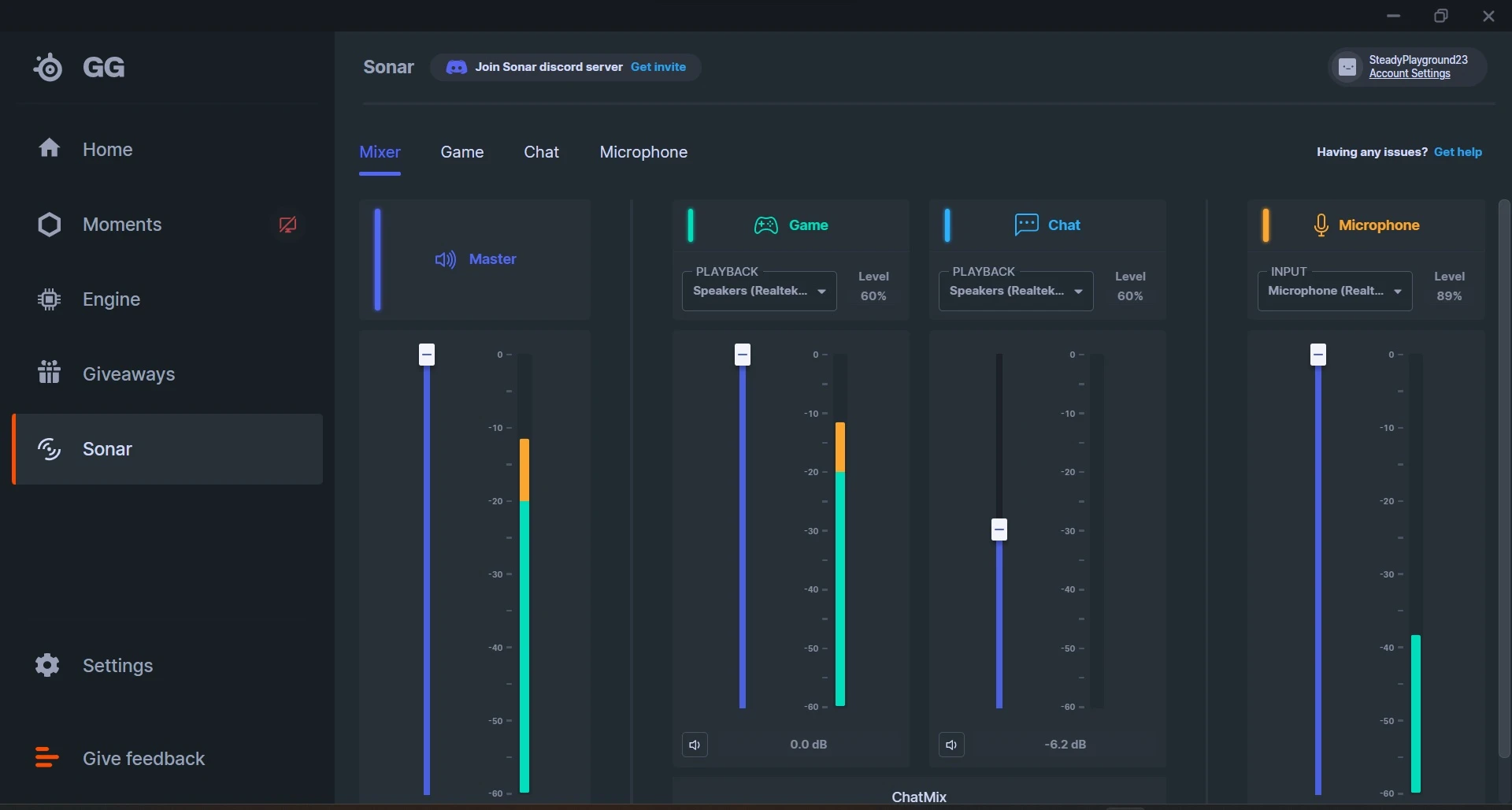Screen dimensions: 1512x810
Task: Click the Chat bubble icon
Action: 1026,225
